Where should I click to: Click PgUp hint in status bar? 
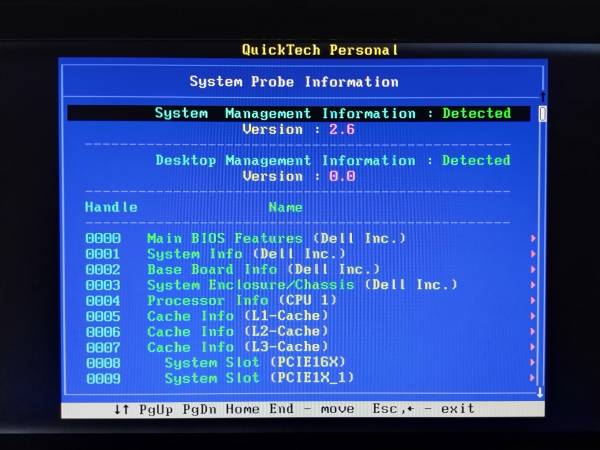(156, 409)
